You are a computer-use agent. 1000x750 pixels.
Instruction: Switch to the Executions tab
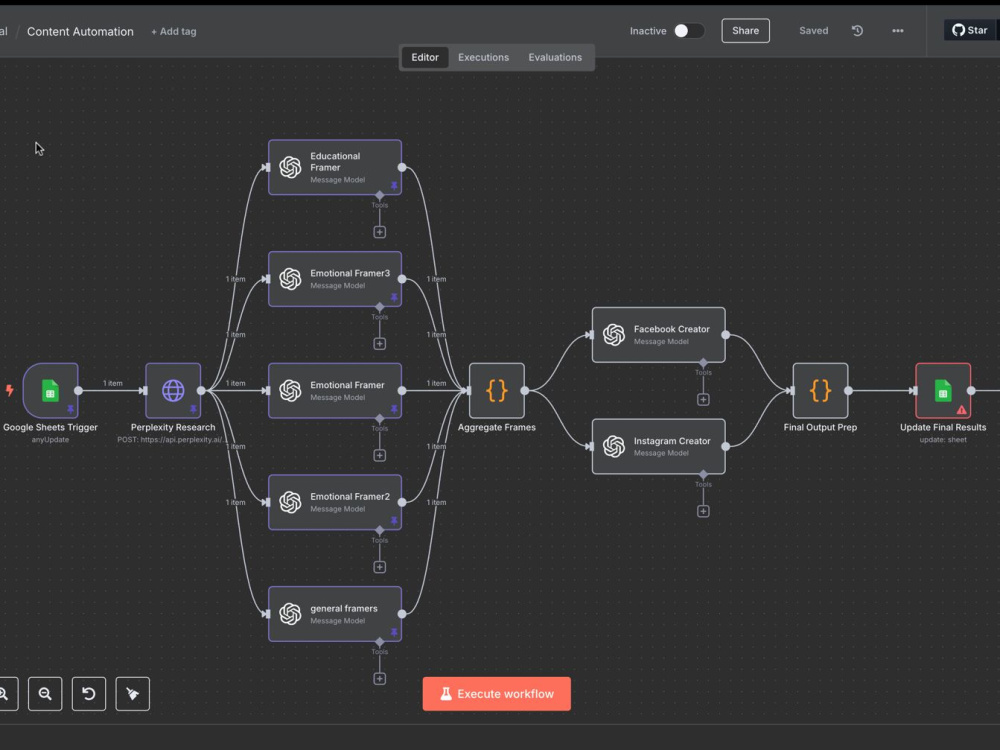click(483, 57)
